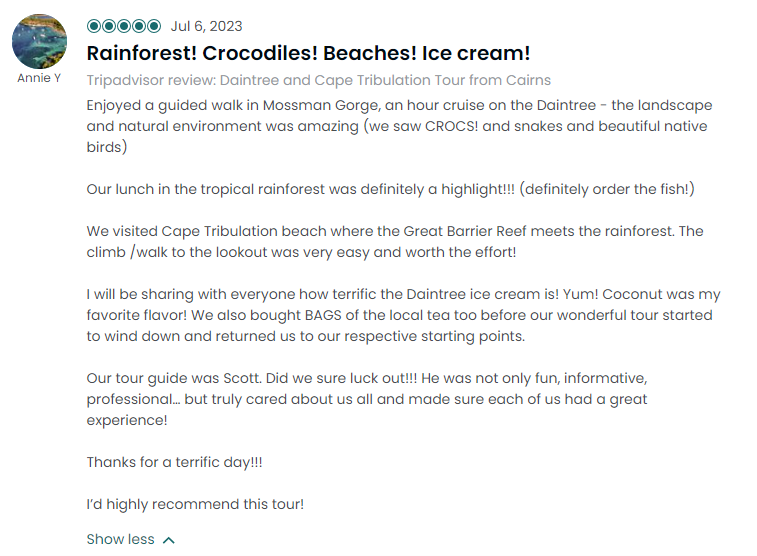Click the word CROCS! in the review
Viewport: 757px width, 556px height.
(451, 126)
